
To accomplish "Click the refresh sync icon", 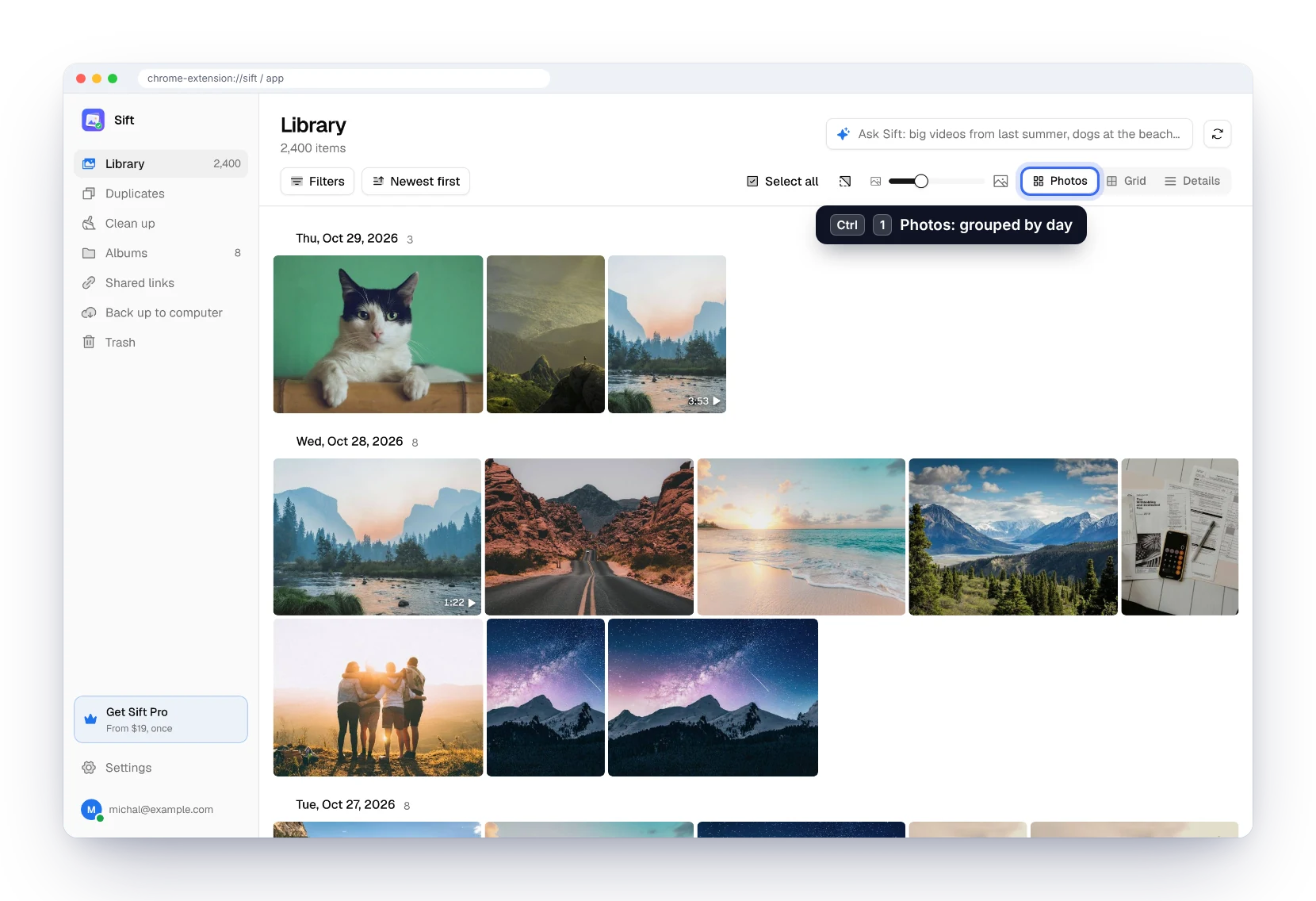I will (1217, 134).
